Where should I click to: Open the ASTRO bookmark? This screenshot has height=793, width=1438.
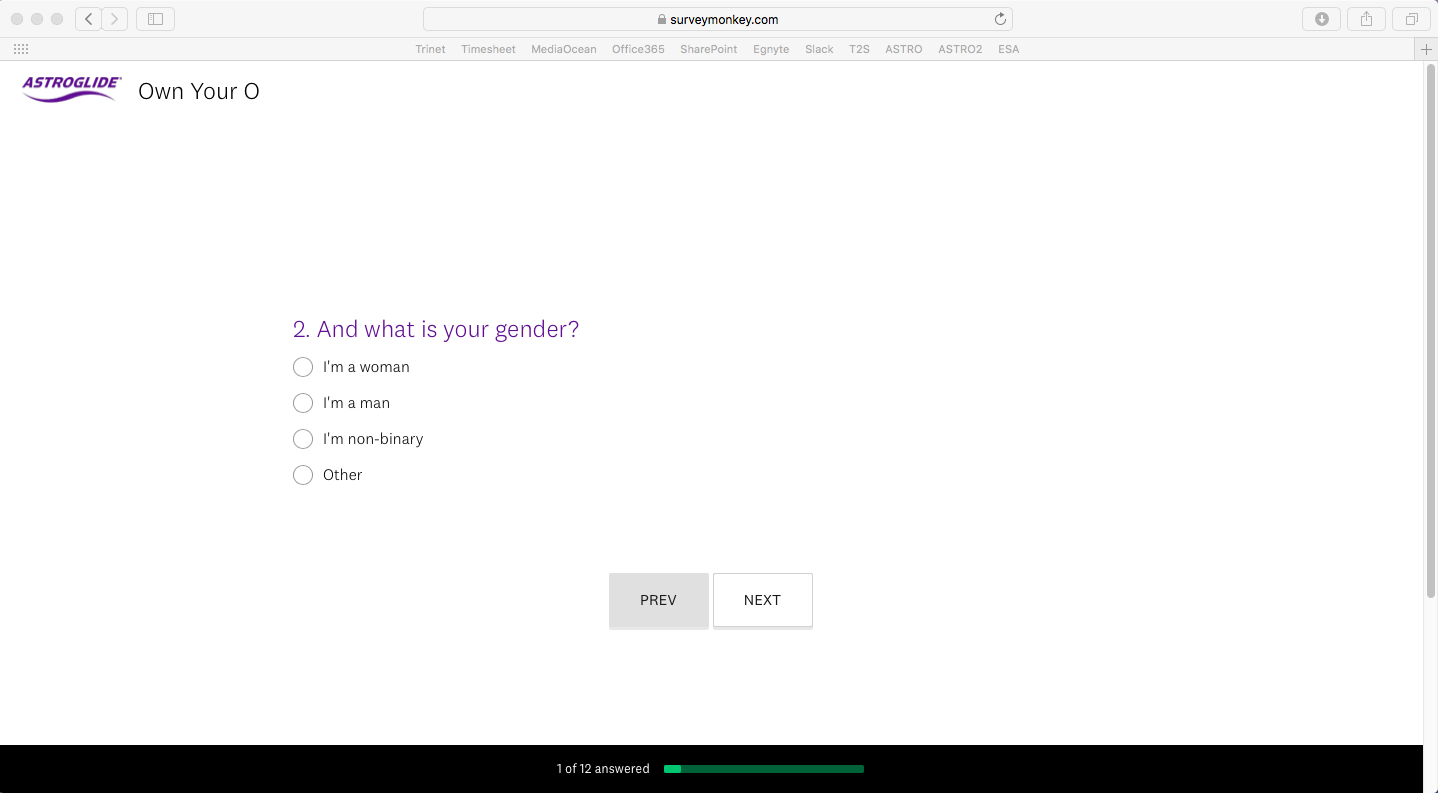click(x=904, y=49)
